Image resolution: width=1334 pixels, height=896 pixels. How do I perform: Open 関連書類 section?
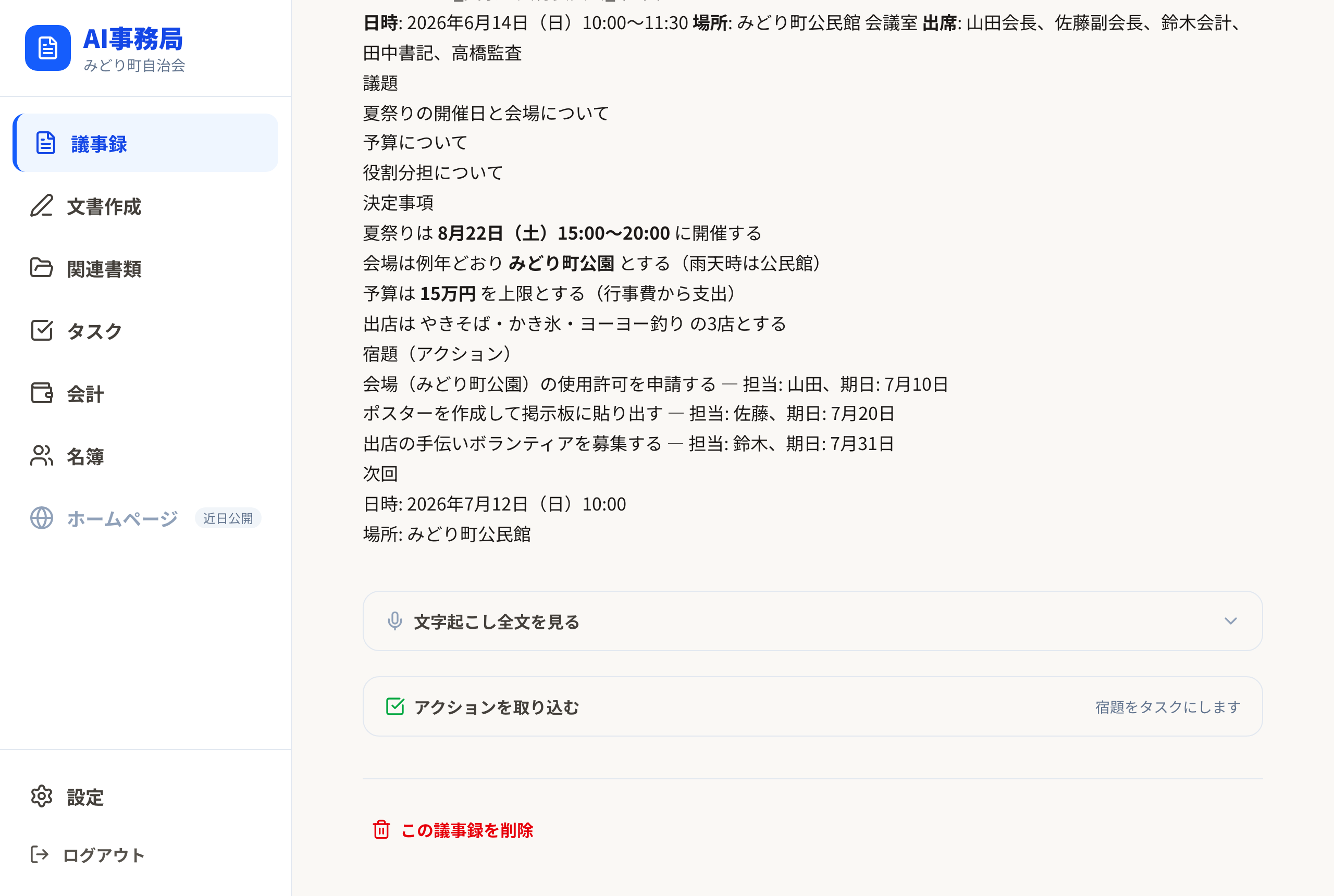(145, 268)
